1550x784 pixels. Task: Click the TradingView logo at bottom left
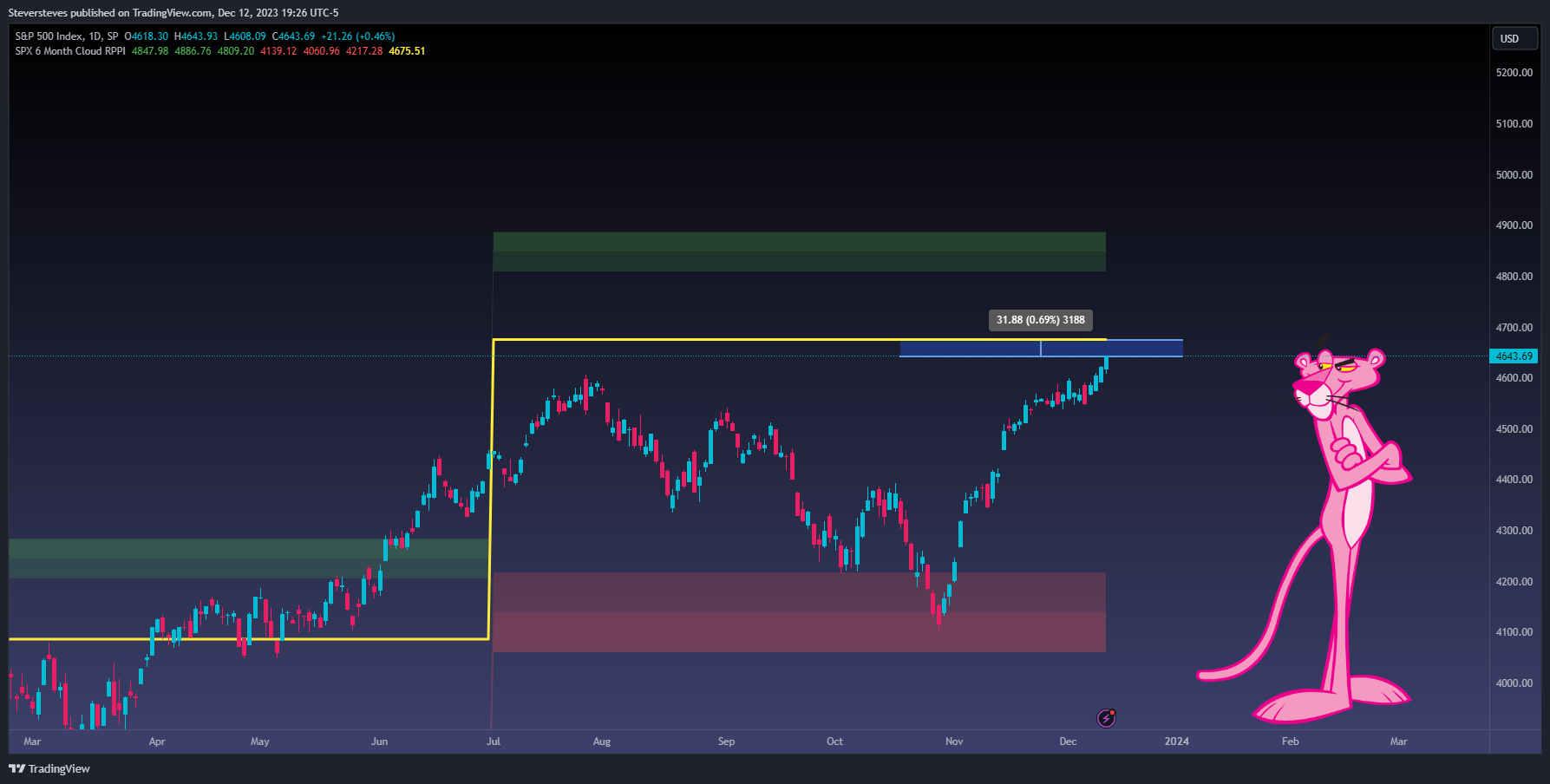(49, 769)
